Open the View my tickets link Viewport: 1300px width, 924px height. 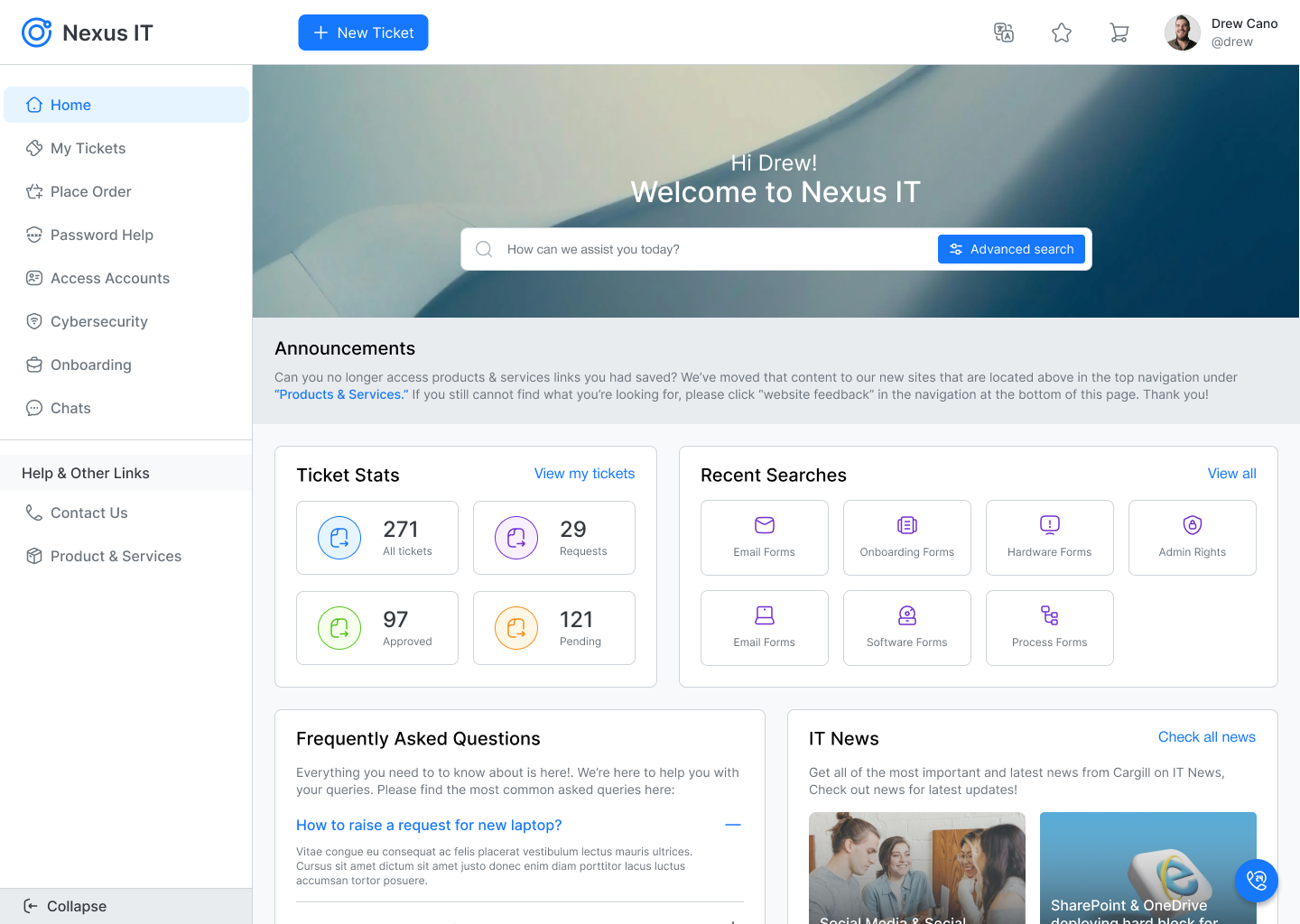pyautogui.click(x=584, y=473)
